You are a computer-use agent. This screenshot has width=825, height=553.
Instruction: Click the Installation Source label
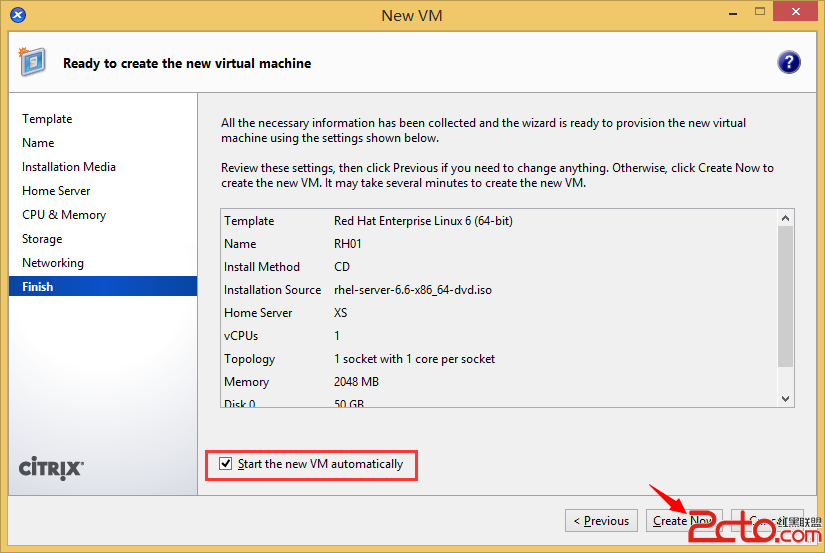pyautogui.click(x=273, y=290)
